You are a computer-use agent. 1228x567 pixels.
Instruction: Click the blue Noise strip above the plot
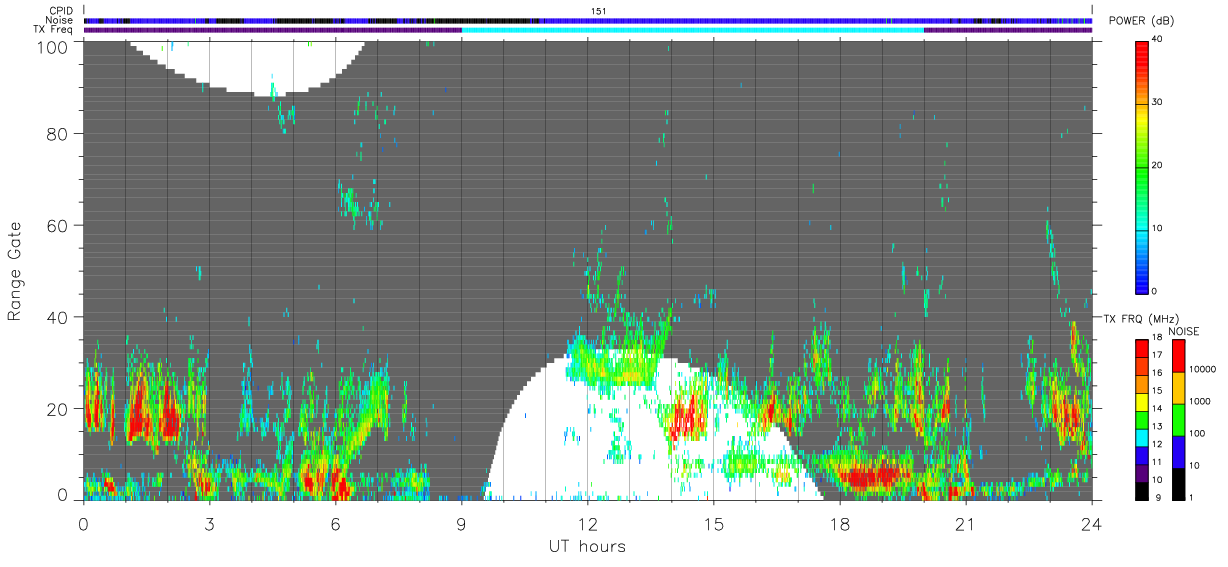(588, 20)
